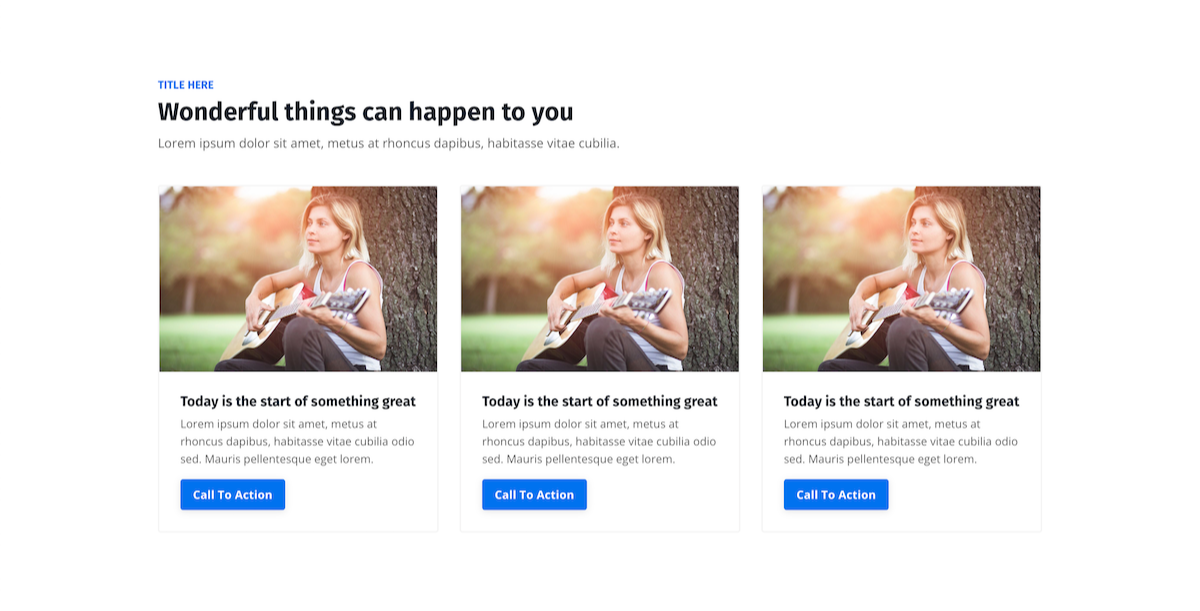
Task: Click the blue 'TITLE HERE' label
Action: point(186,85)
